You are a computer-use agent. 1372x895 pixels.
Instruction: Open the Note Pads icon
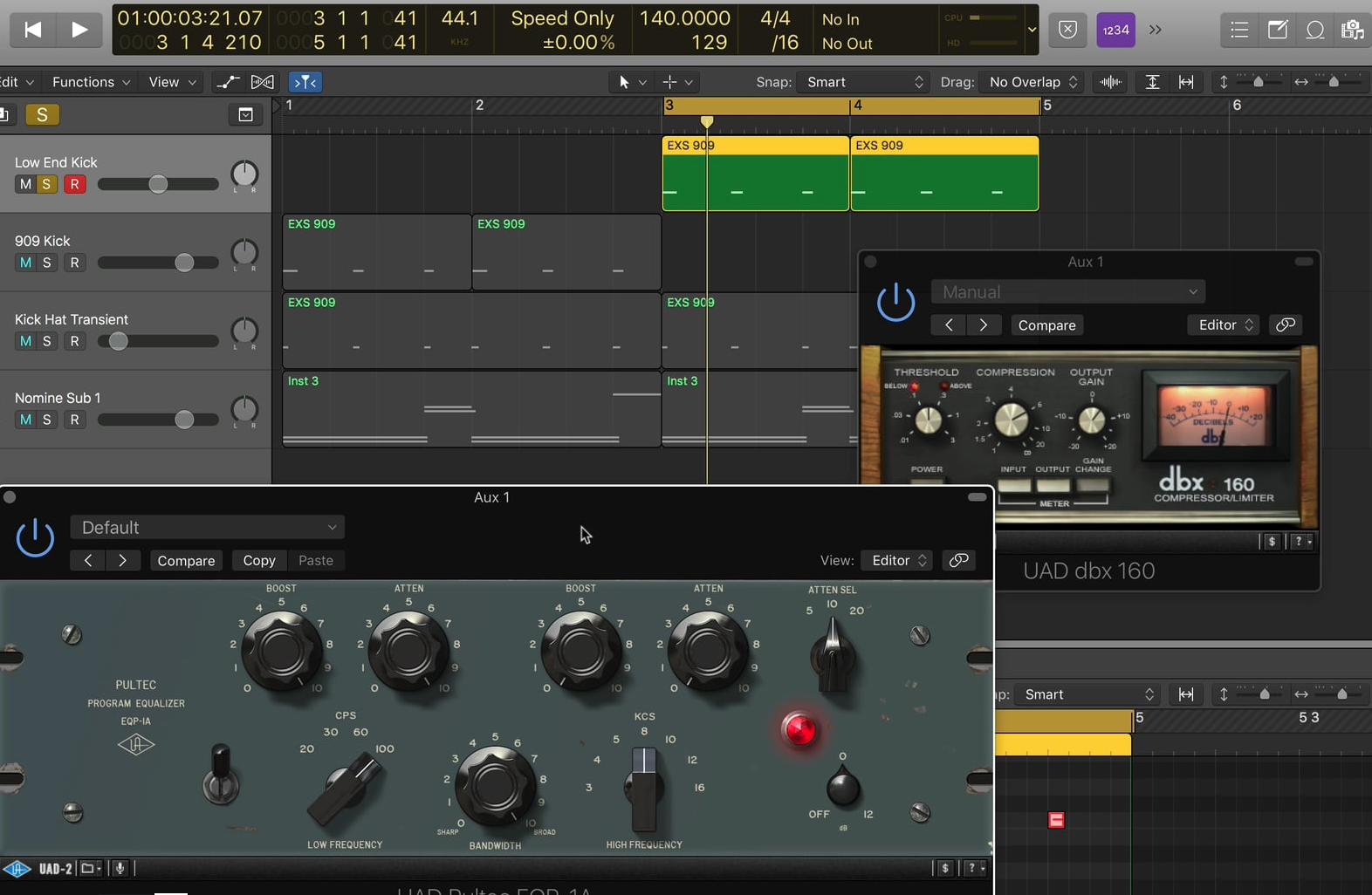point(1278,30)
